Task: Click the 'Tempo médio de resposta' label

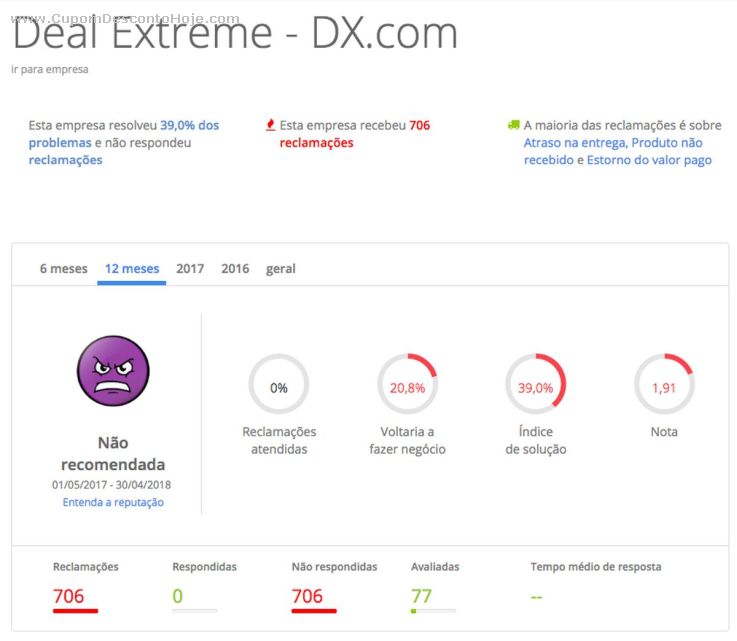Action: click(596, 567)
